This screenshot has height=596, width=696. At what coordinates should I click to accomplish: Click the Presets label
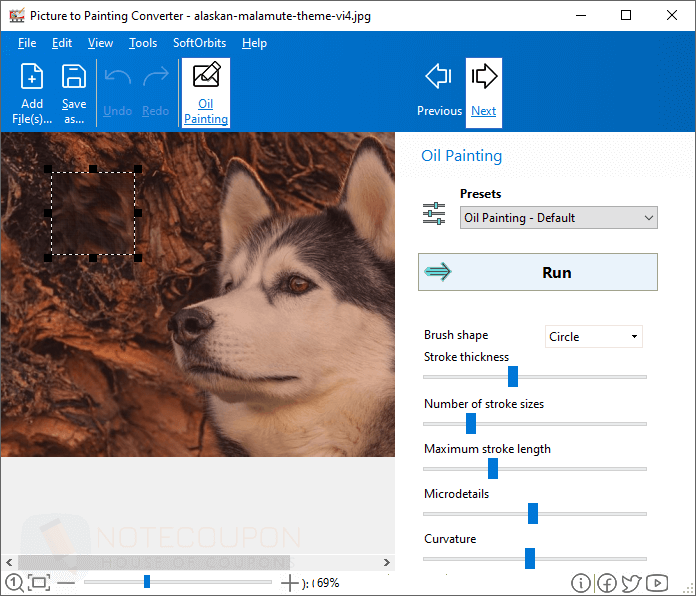[481, 194]
